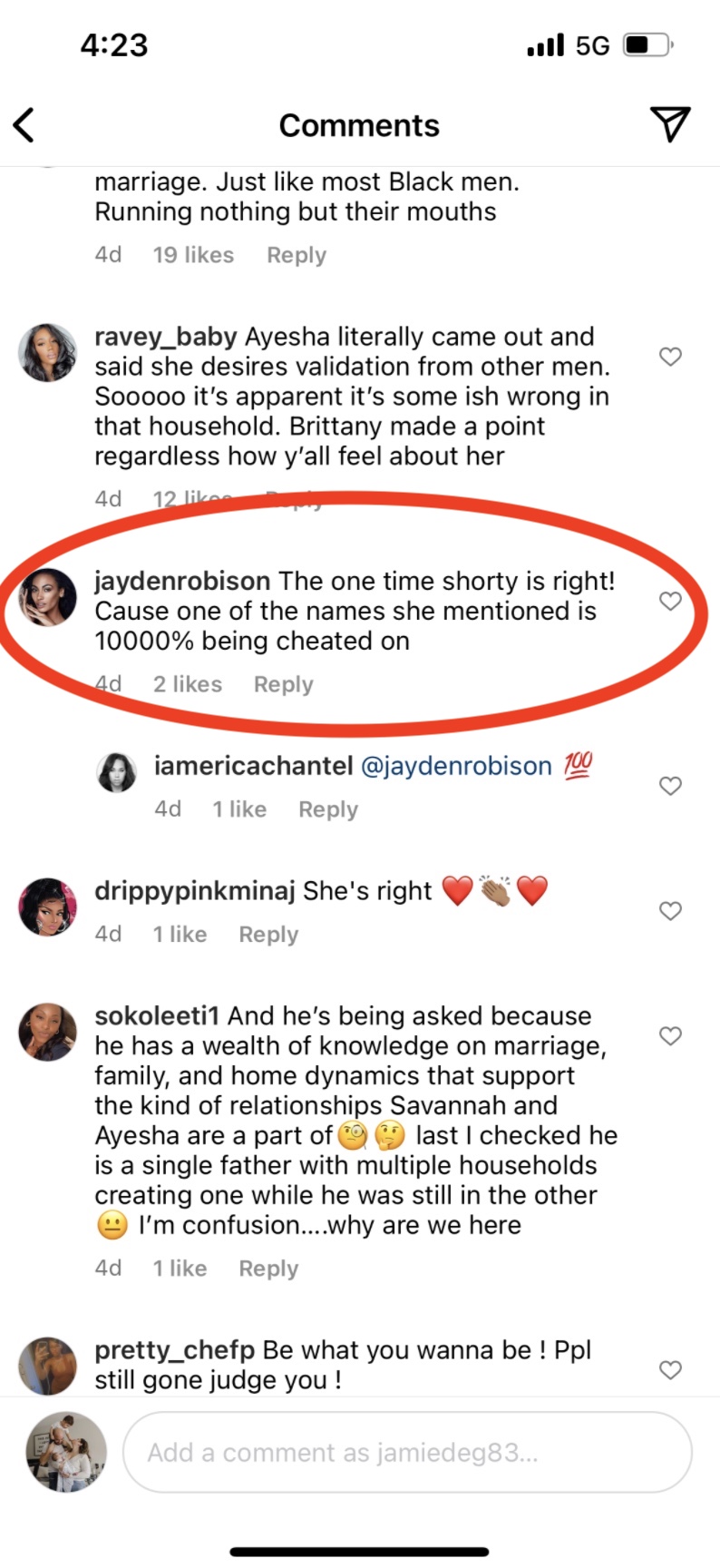The width and height of the screenshot is (720, 1568).
Task: Reply to jaydenrobison's comment
Action: pyautogui.click(x=283, y=684)
